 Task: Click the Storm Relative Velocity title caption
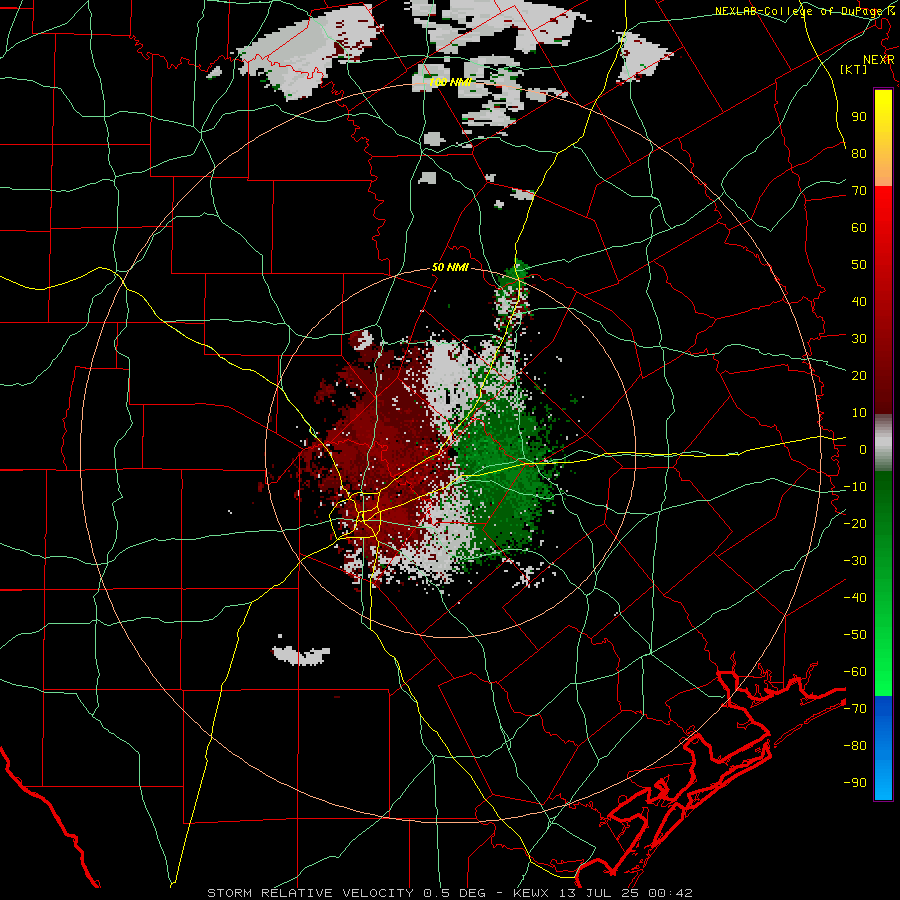(x=450, y=893)
